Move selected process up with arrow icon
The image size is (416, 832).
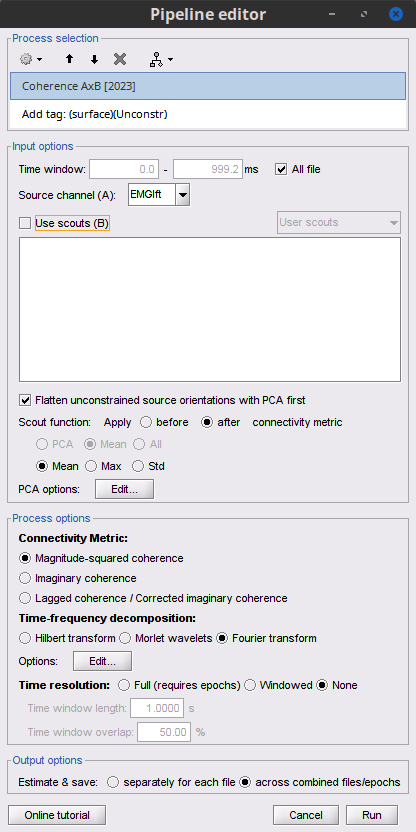tap(70, 59)
